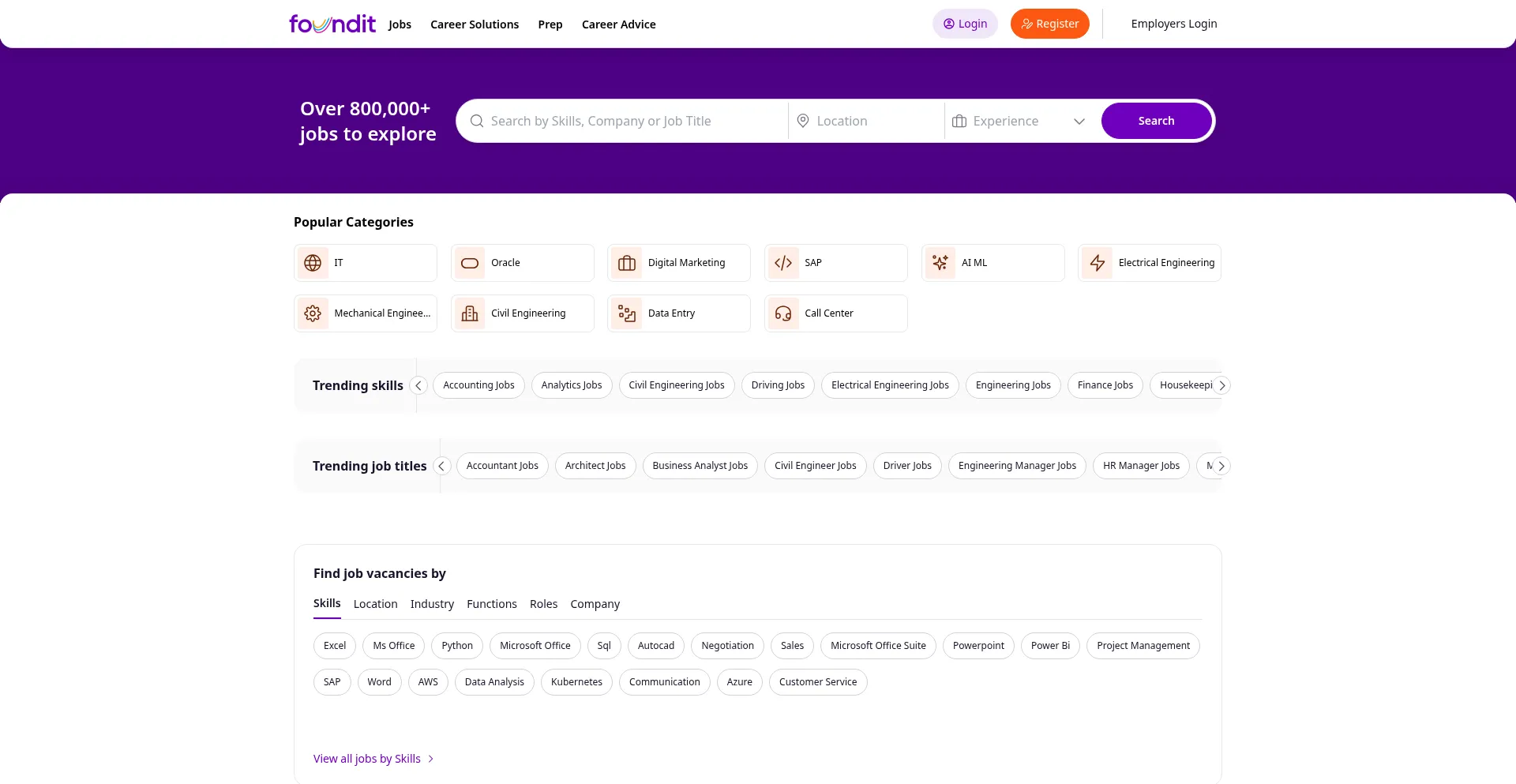The height and width of the screenshot is (784, 1516).
Task: Click the SAP code brackets icon
Action: click(x=783, y=263)
